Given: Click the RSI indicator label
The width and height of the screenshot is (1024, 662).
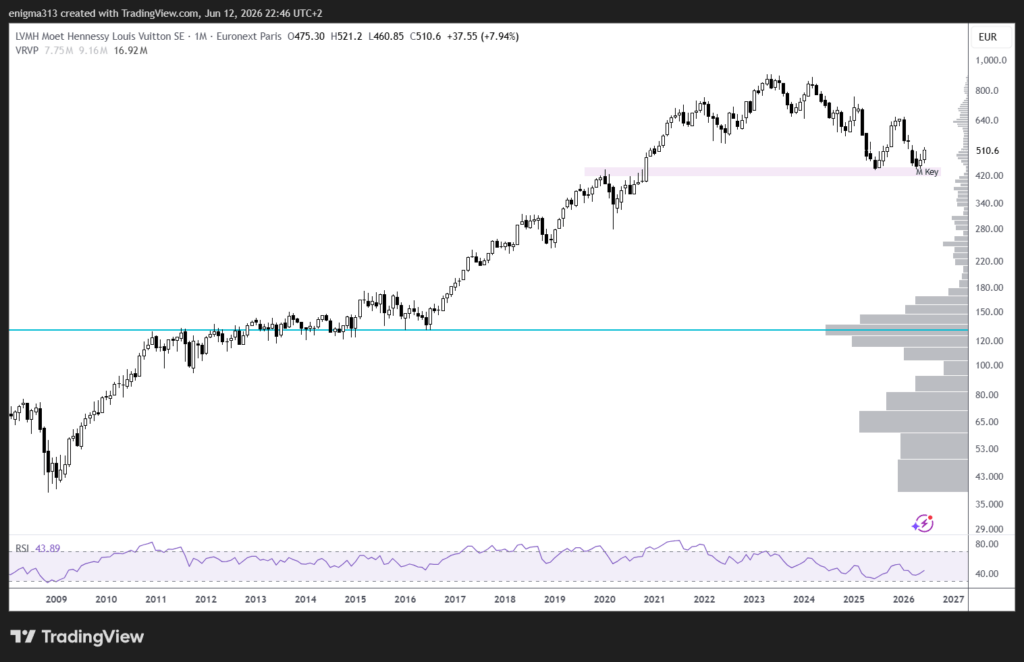Looking at the screenshot, I should pyautogui.click(x=22, y=548).
